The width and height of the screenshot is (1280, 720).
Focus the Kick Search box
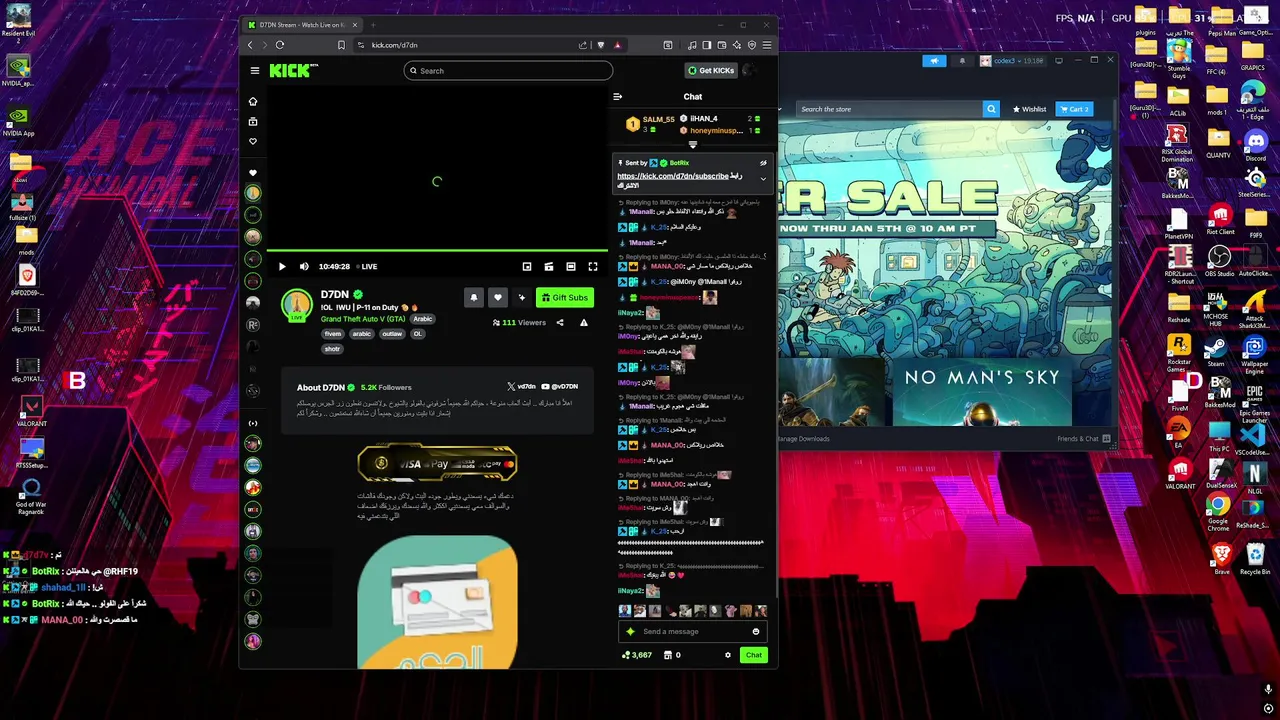[508, 71]
